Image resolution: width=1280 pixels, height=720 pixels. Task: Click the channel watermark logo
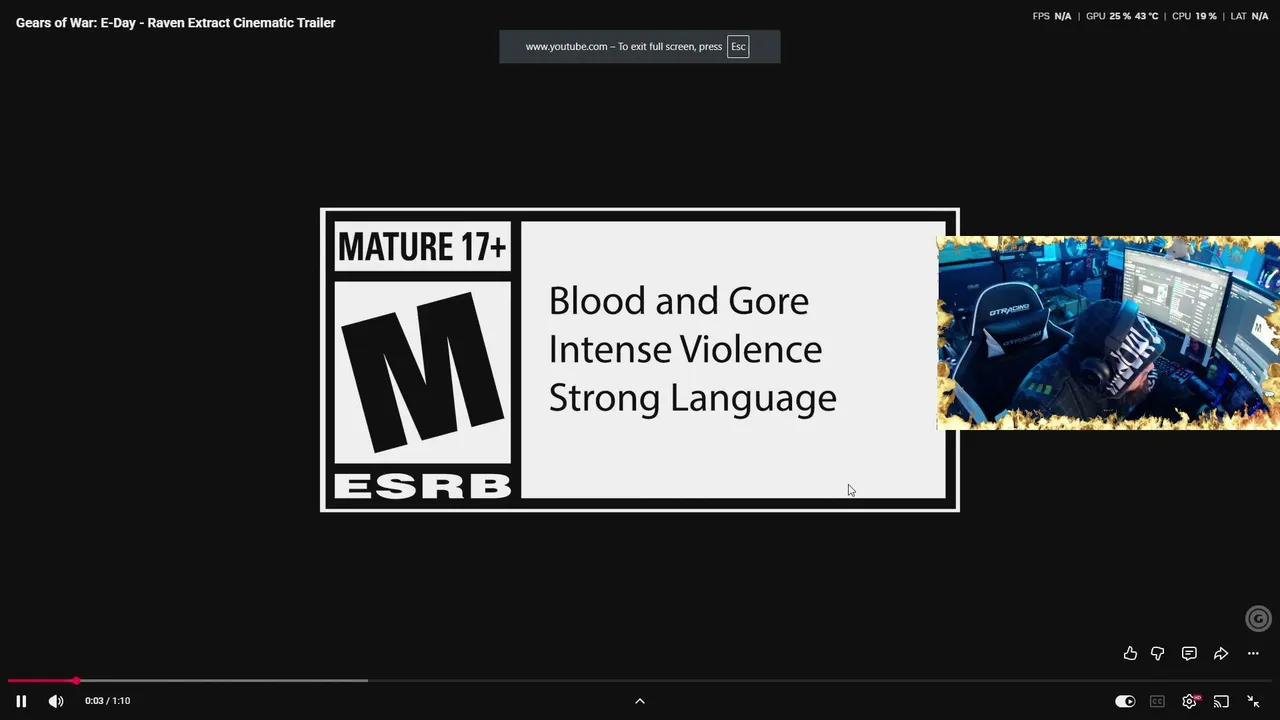click(1258, 619)
